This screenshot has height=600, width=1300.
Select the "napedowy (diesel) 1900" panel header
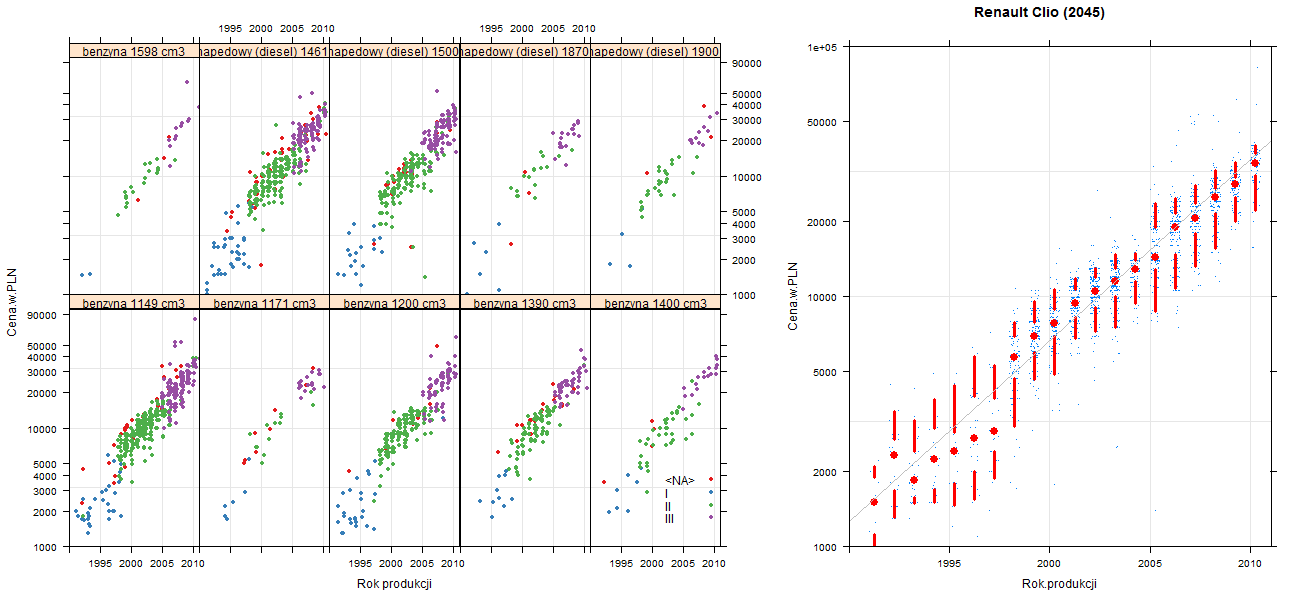coord(655,50)
